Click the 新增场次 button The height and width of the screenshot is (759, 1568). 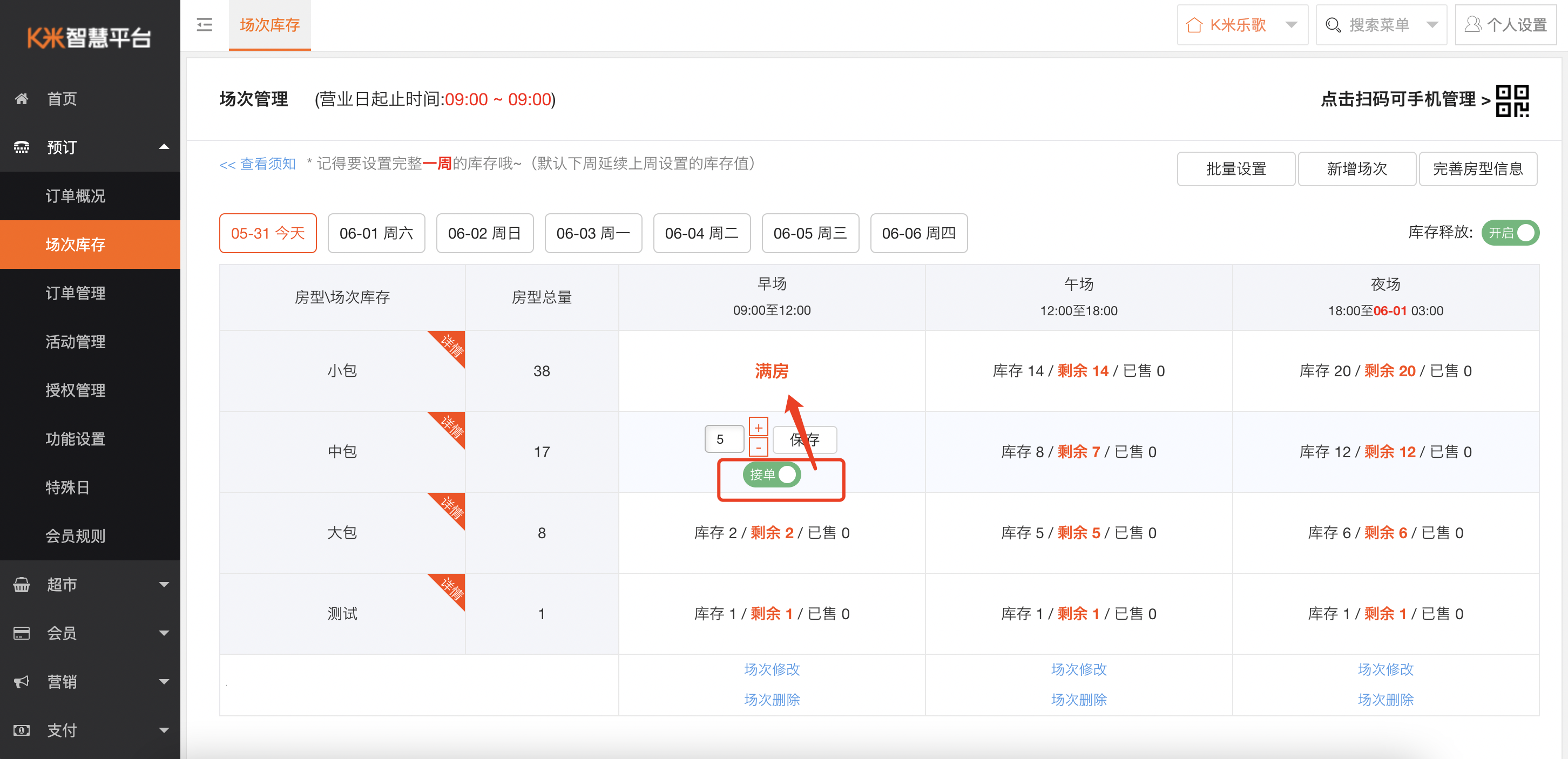click(x=1357, y=168)
